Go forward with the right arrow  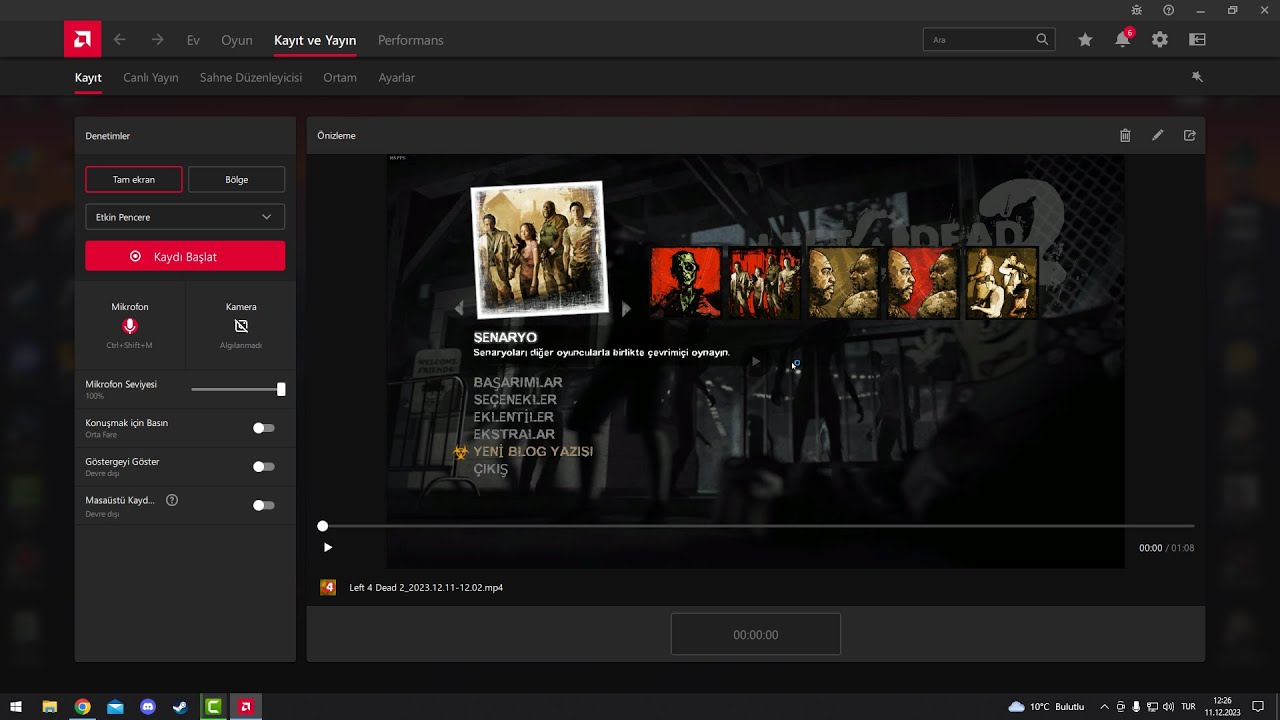click(x=157, y=40)
